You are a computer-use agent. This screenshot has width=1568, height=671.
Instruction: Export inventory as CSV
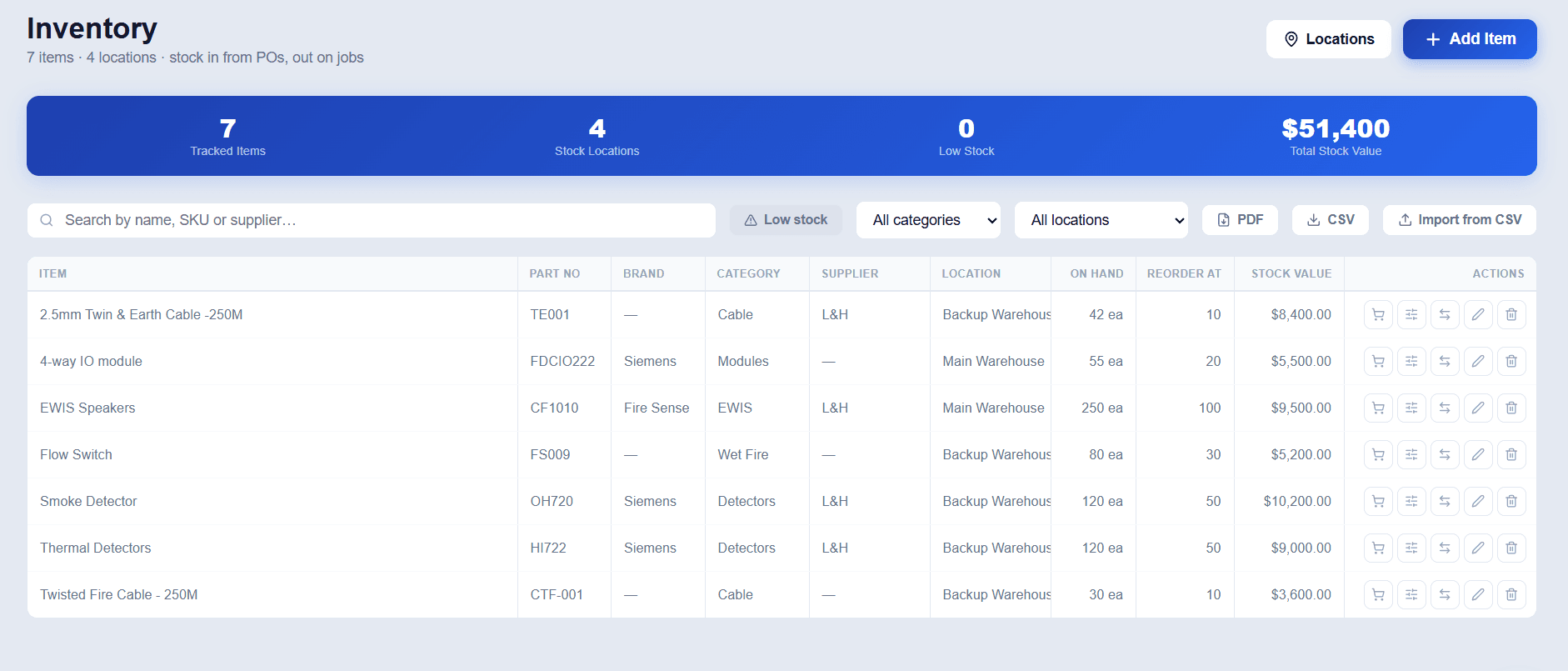[x=1331, y=220]
